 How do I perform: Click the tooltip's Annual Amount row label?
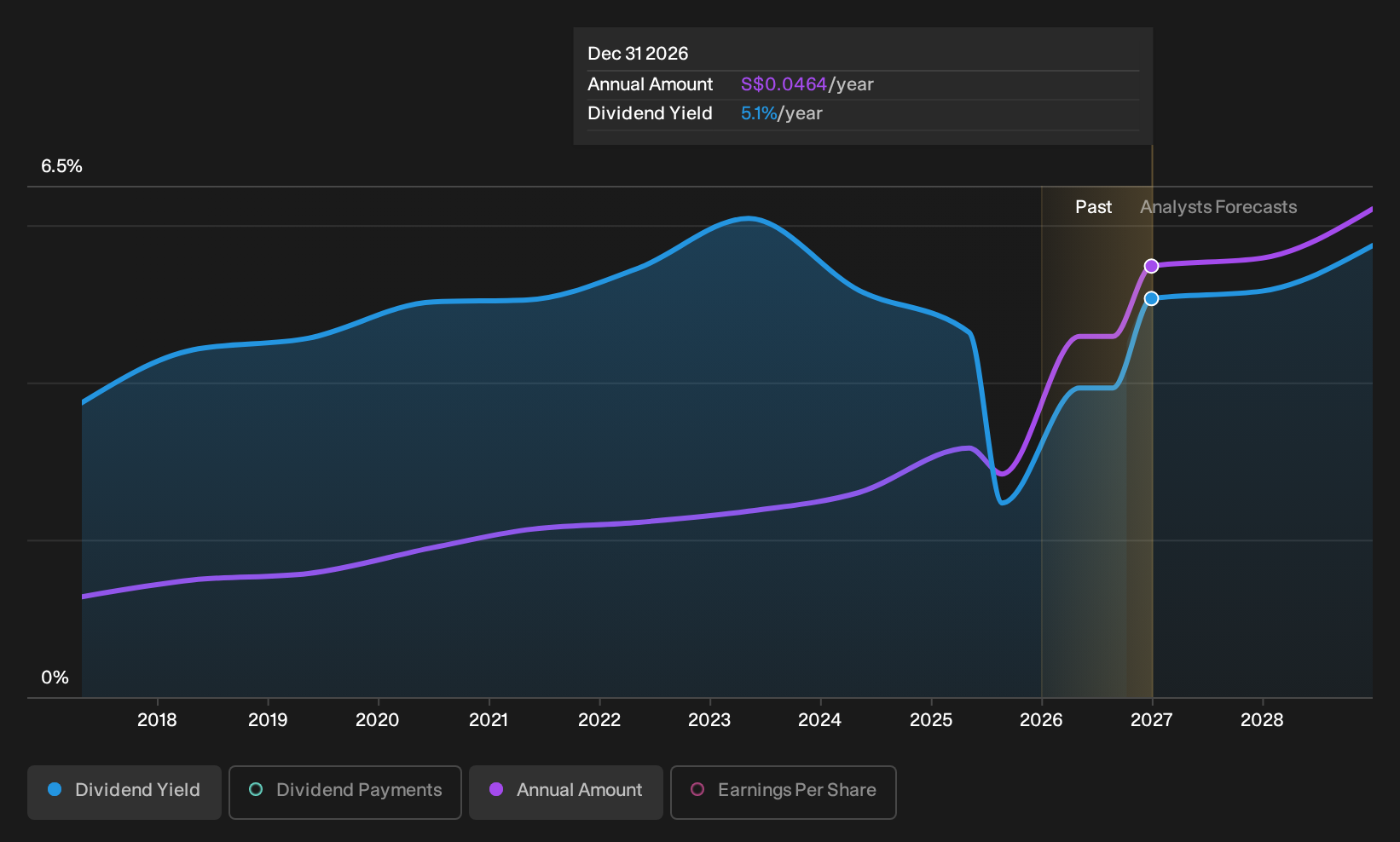650,84
